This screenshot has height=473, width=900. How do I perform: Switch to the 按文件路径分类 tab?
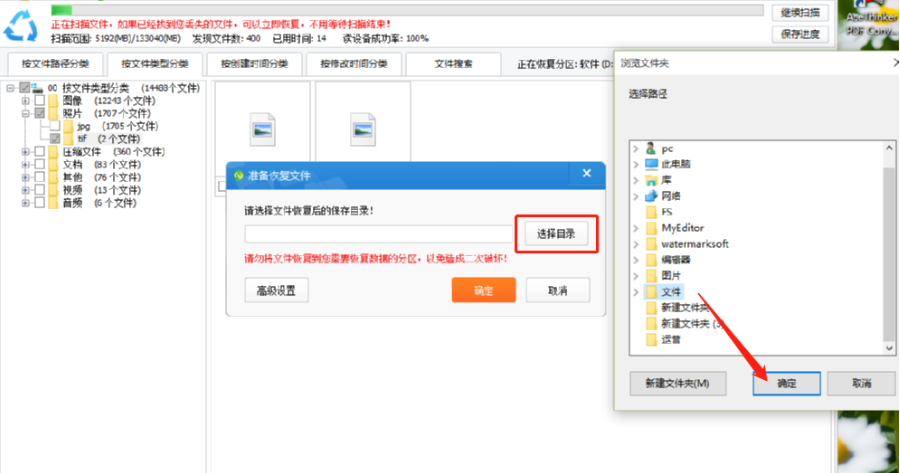click(x=55, y=64)
